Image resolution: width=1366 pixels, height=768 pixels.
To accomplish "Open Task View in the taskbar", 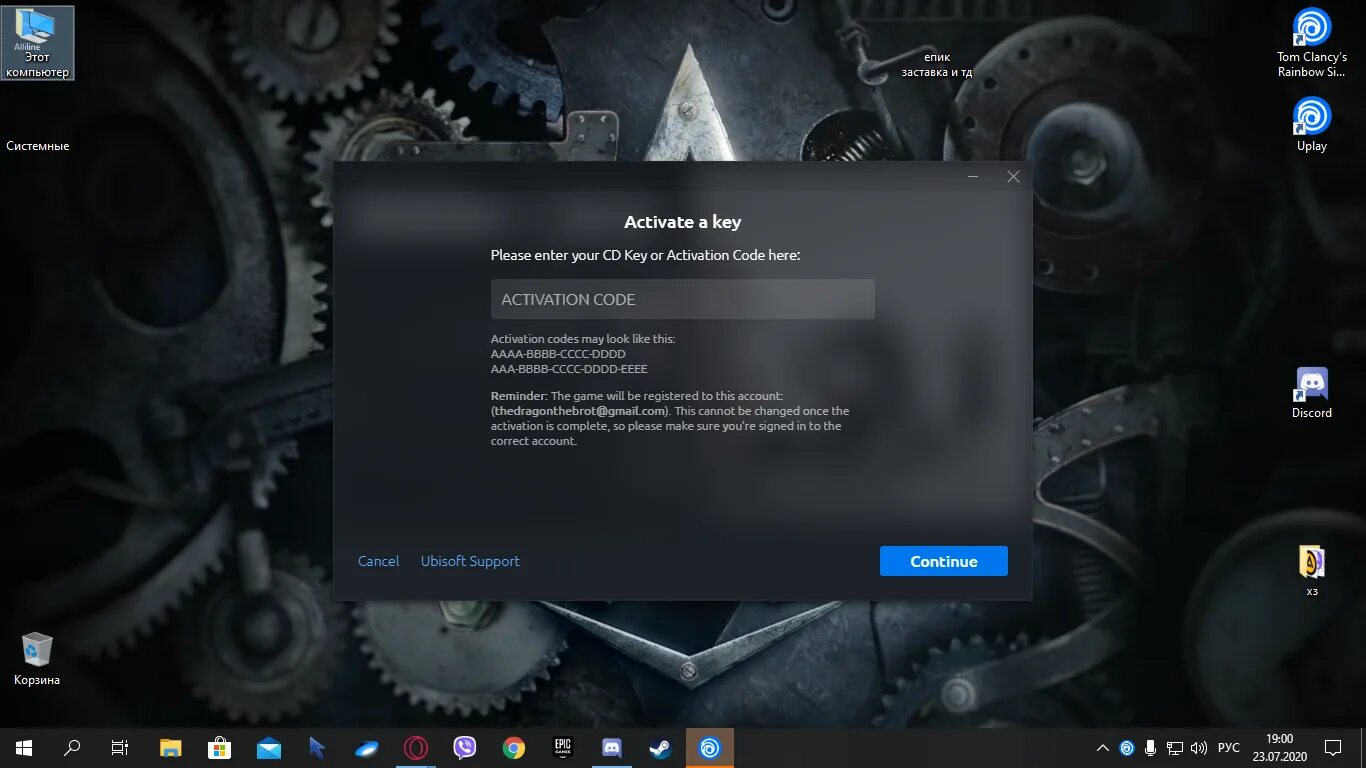I will pos(120,748).
